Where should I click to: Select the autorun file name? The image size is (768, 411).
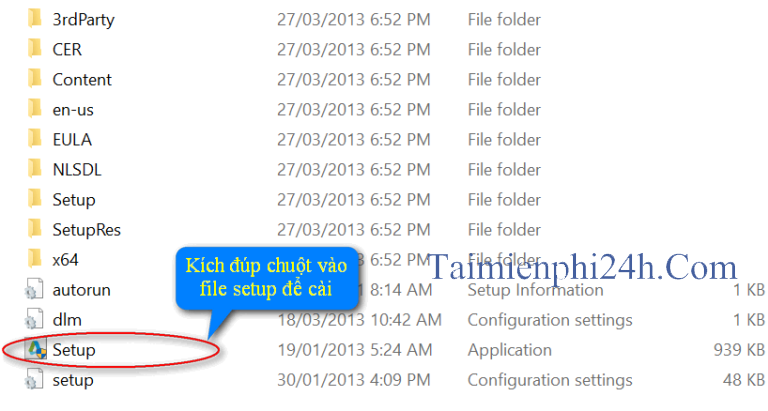coord(81,290)
